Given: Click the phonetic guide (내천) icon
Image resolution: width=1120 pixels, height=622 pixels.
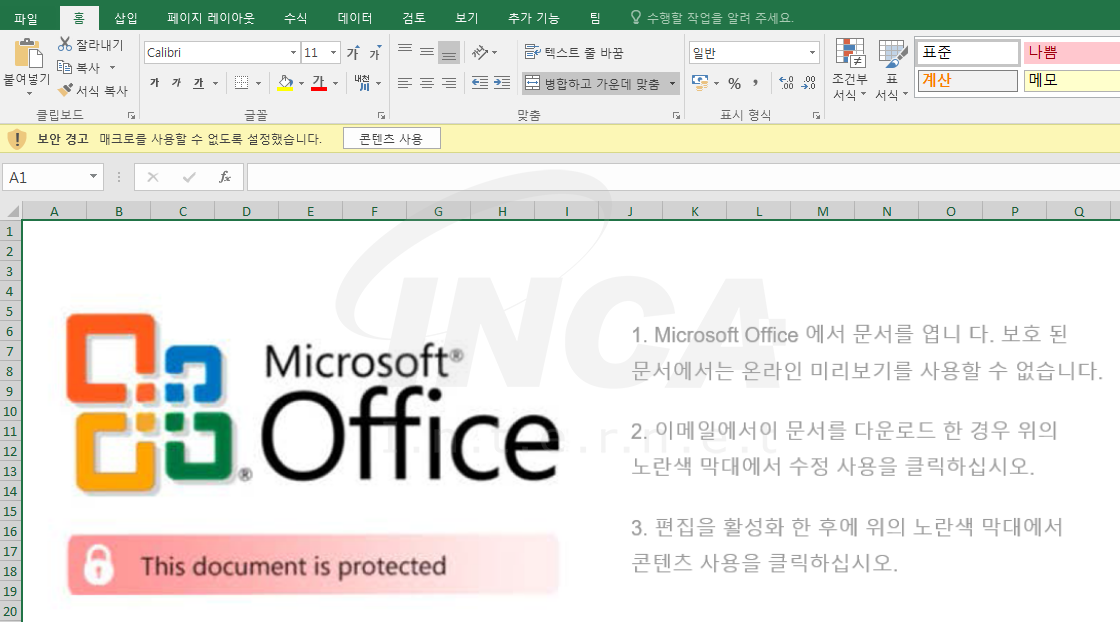Looking at the screenshot, I should click(362, 83).
